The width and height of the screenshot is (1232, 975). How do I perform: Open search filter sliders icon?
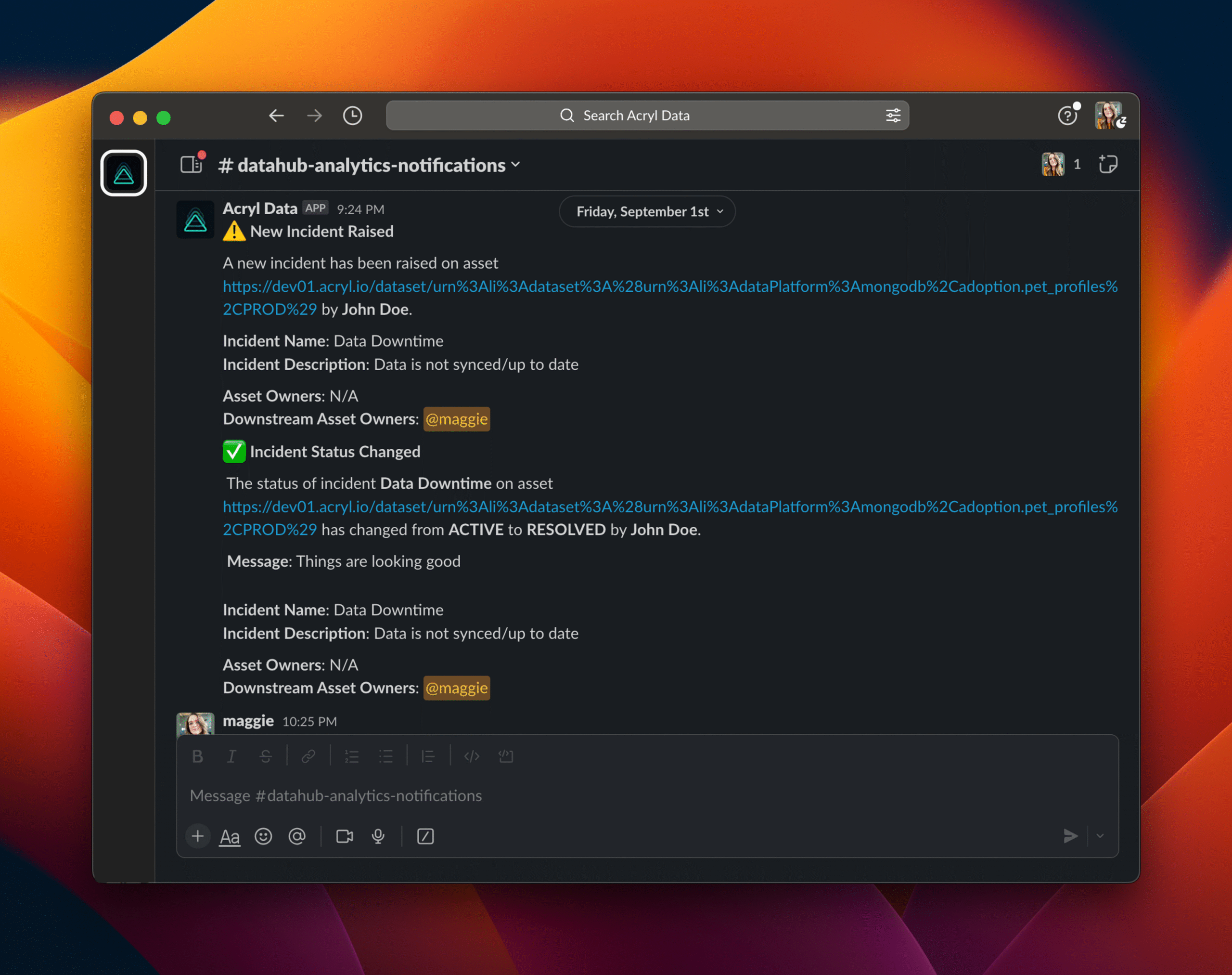coord(893,115)
